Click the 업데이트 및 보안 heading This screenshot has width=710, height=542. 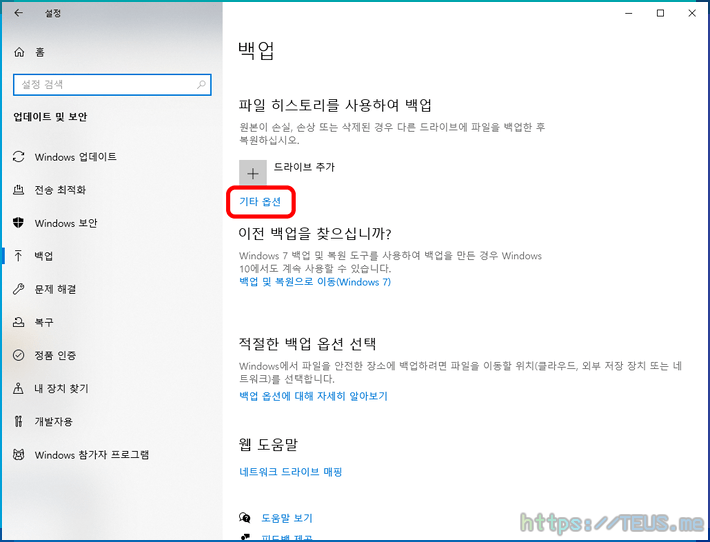pos(50,117)
